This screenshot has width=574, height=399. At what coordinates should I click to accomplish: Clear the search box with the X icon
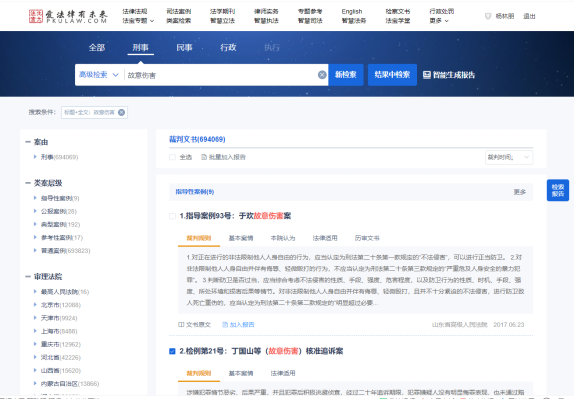(x=322, y=75)
